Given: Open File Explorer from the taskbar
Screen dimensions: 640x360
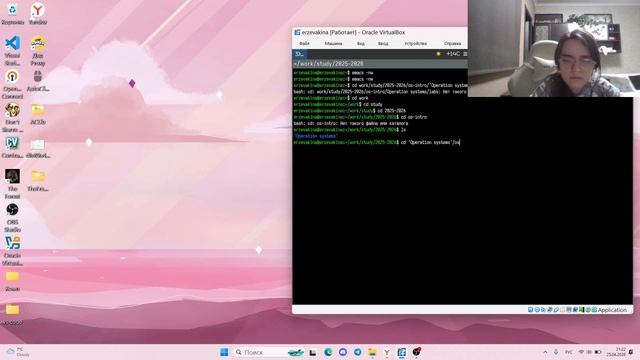Looking at the screenshot, I should point(372,352).
